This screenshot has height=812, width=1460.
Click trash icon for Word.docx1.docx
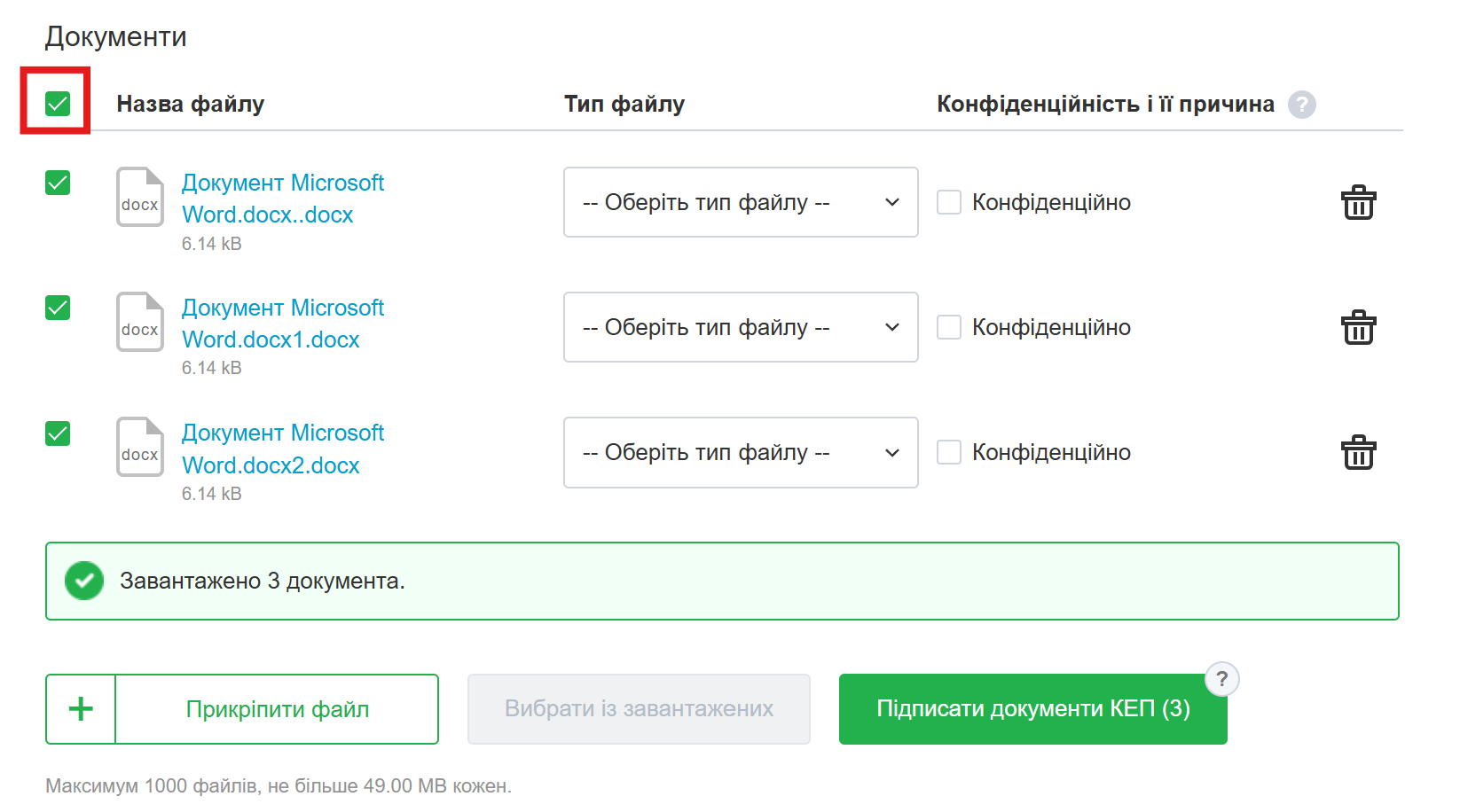pyautogui.click(x=1358, y=328)
